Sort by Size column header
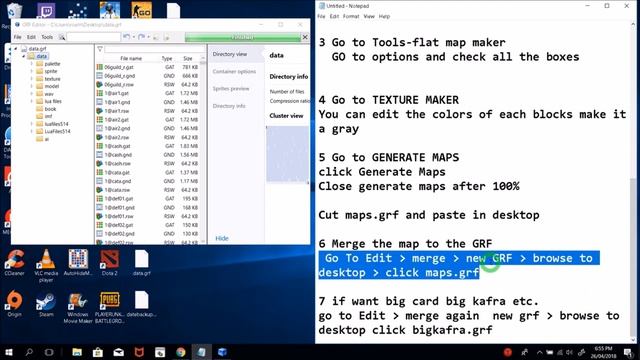 coord(188,58)
